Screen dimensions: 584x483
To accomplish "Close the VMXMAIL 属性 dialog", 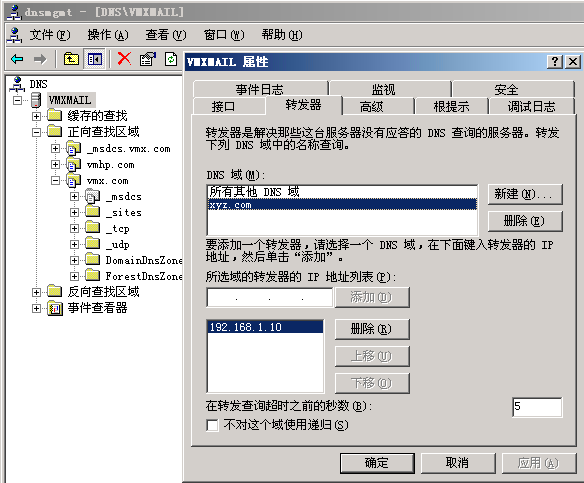I will coord(573,61).
